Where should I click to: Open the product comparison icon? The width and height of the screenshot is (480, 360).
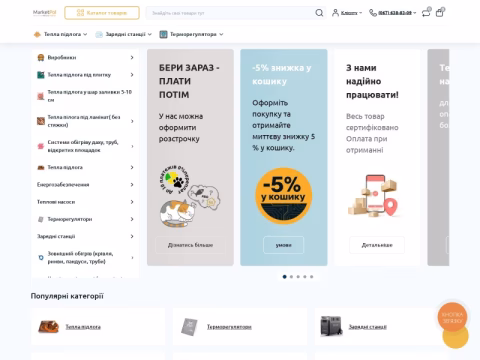click(426, 12)
